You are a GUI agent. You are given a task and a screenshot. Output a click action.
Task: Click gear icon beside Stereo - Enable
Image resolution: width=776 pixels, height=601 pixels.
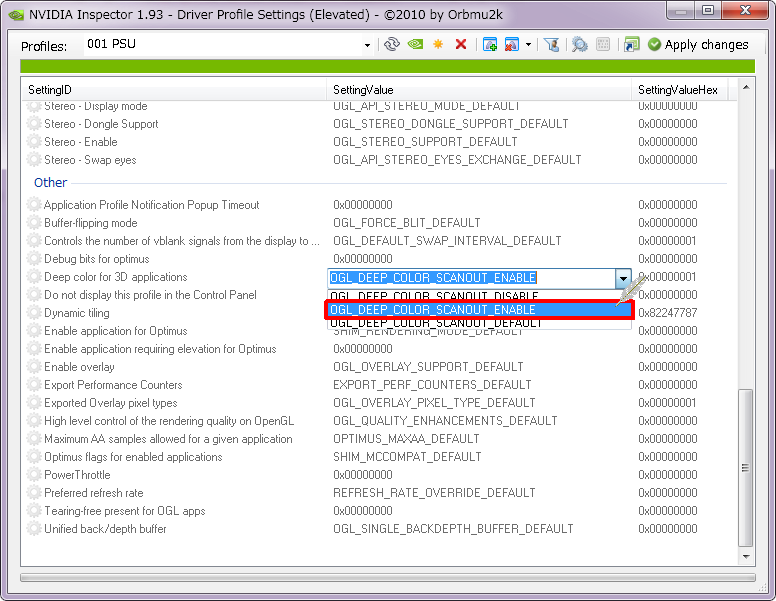(34, 142)
